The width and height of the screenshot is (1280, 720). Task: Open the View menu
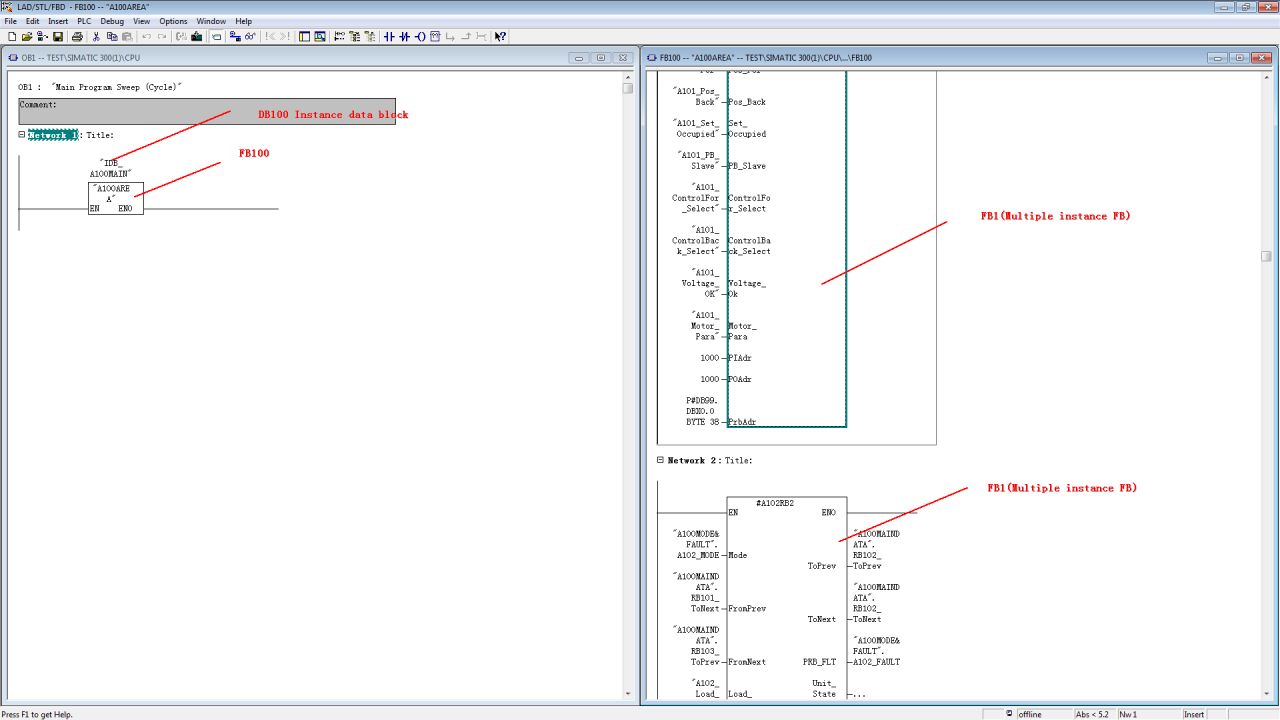(x=142, y=21)
